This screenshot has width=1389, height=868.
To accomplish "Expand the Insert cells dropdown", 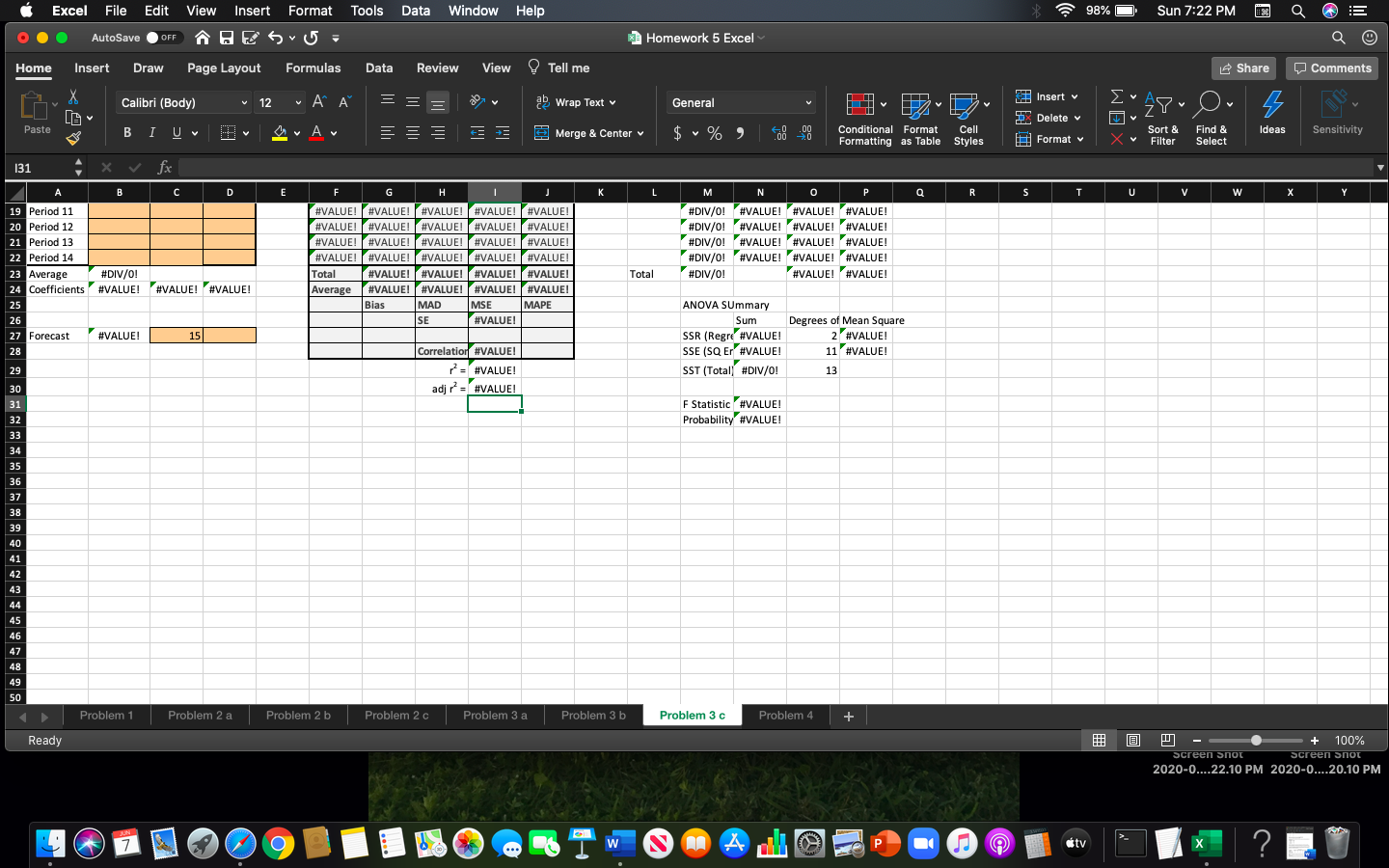I will point(1075,96).
